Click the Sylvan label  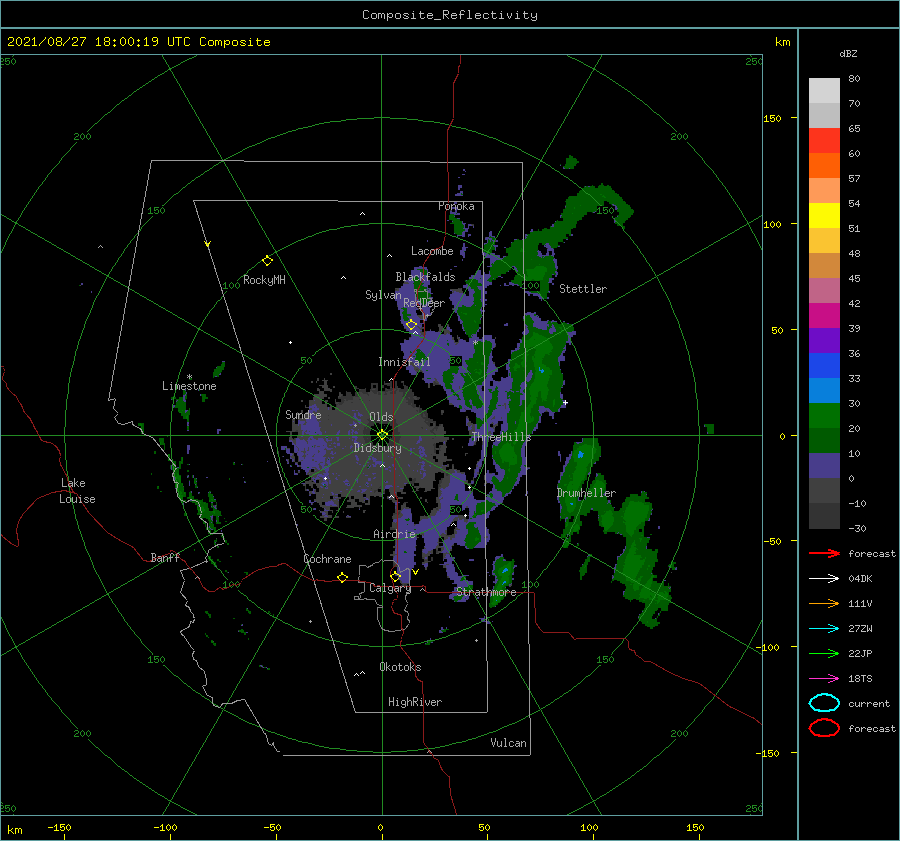[x=383, y=295]
